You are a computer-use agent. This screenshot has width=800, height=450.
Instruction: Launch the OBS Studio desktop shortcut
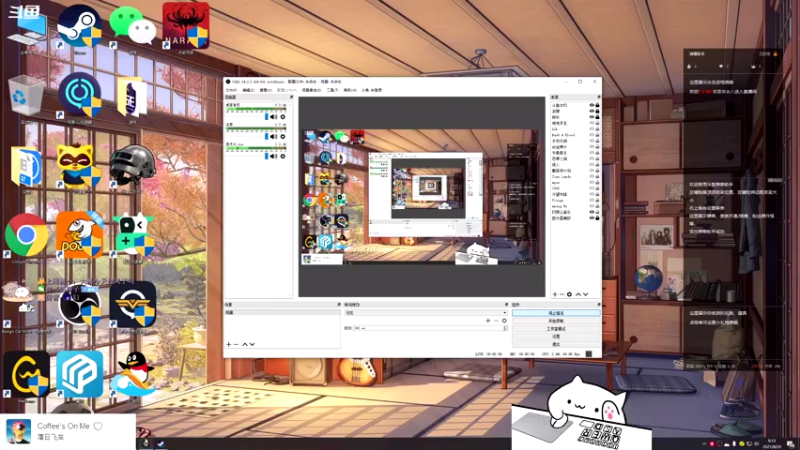tap(80, 305)
